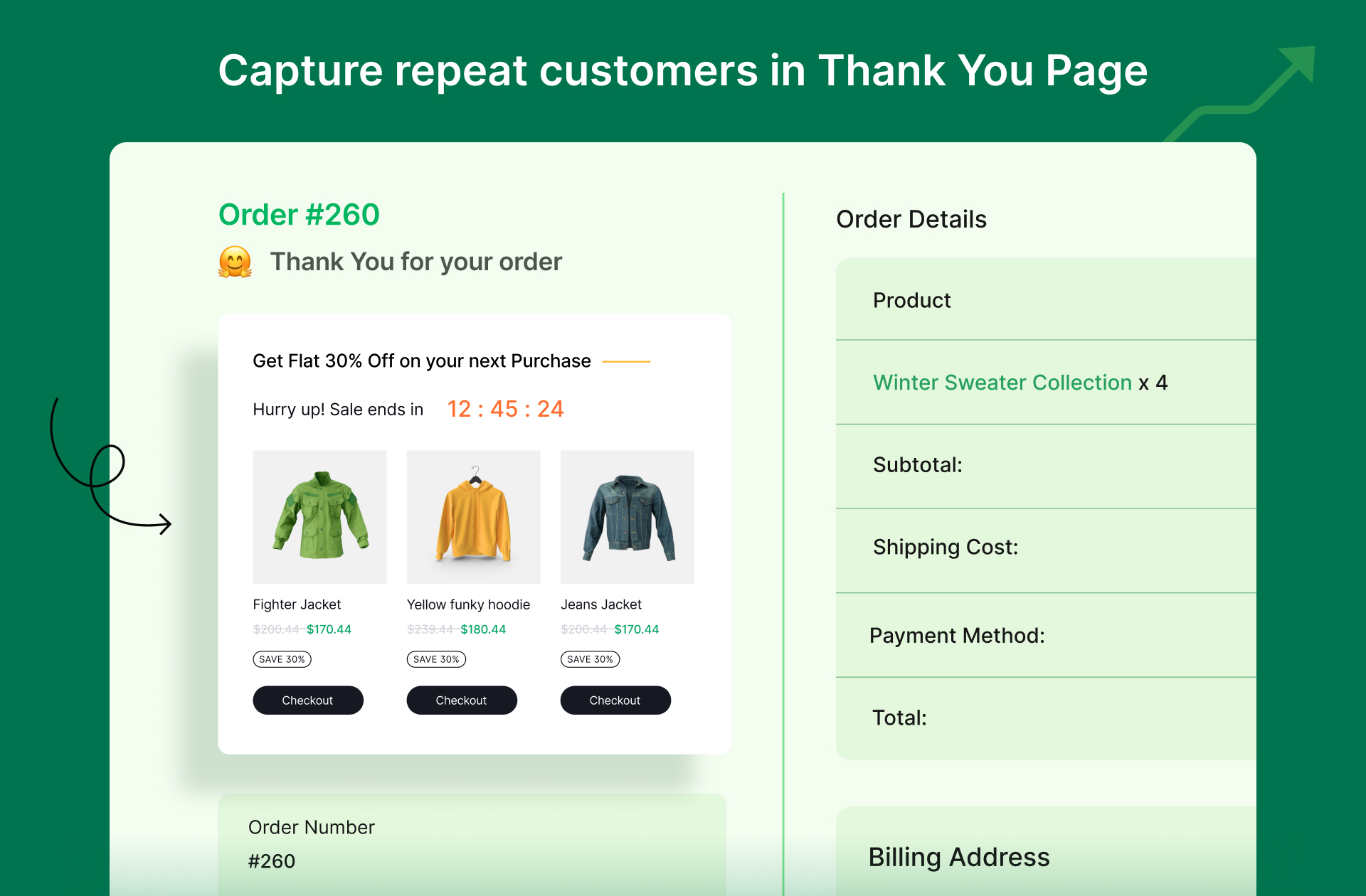Click the hugging face emoji icon

235,262
